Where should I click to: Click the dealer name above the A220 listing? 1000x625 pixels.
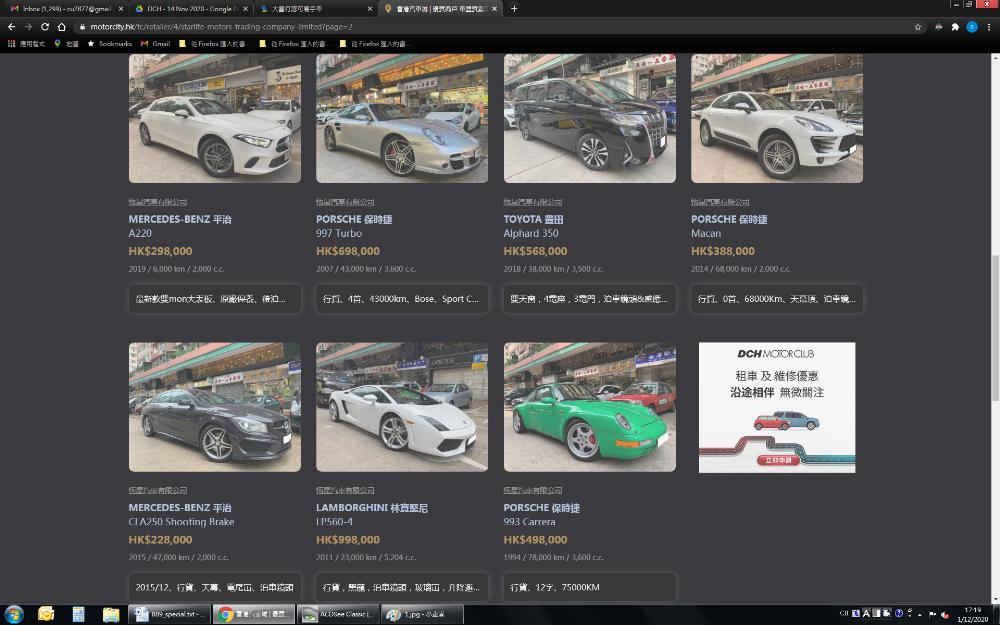(x=158, y=202)
